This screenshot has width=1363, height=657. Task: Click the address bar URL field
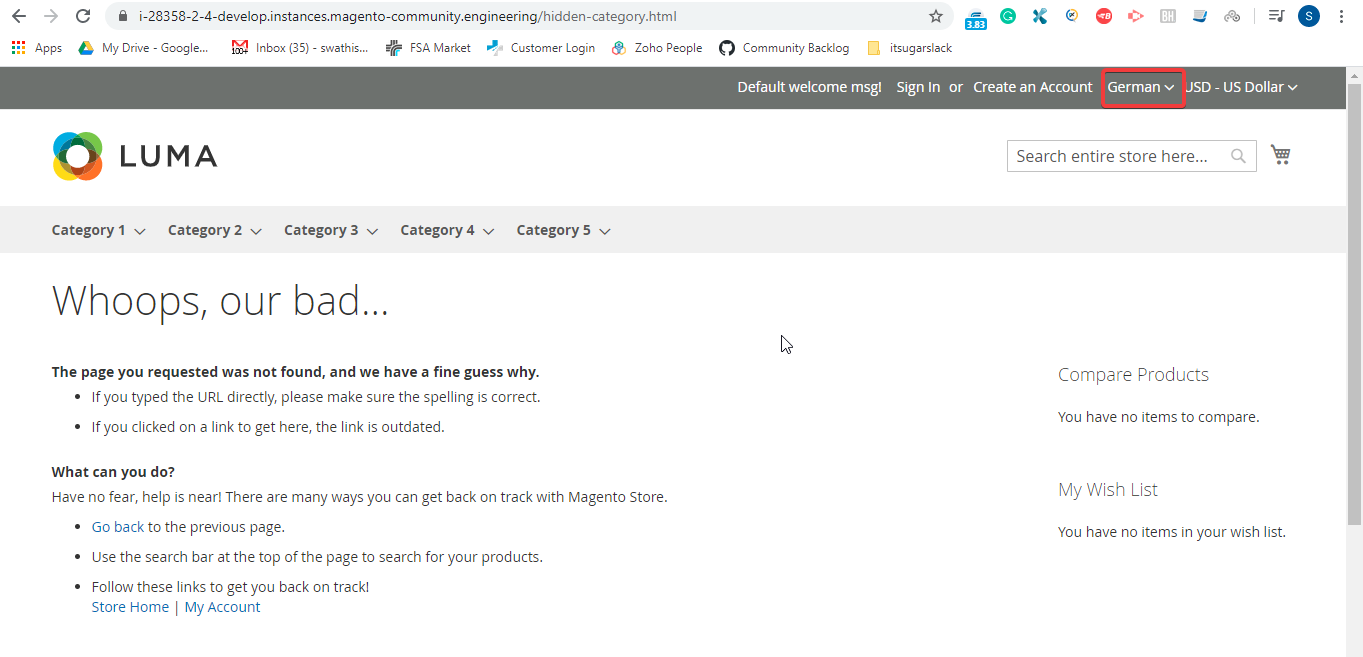pyautogui.click(x=530, y=16)
